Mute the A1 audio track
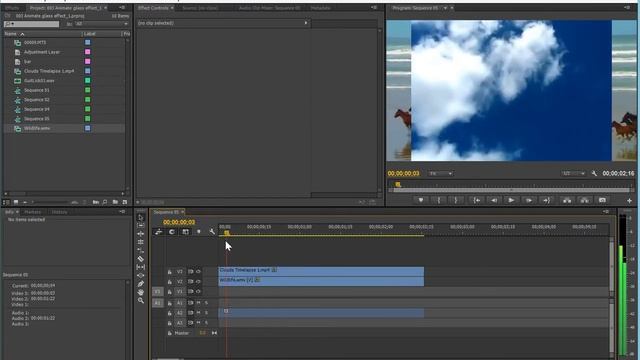Screen dimensions: 640x360 pyautogui.click(x=199, y=303)
